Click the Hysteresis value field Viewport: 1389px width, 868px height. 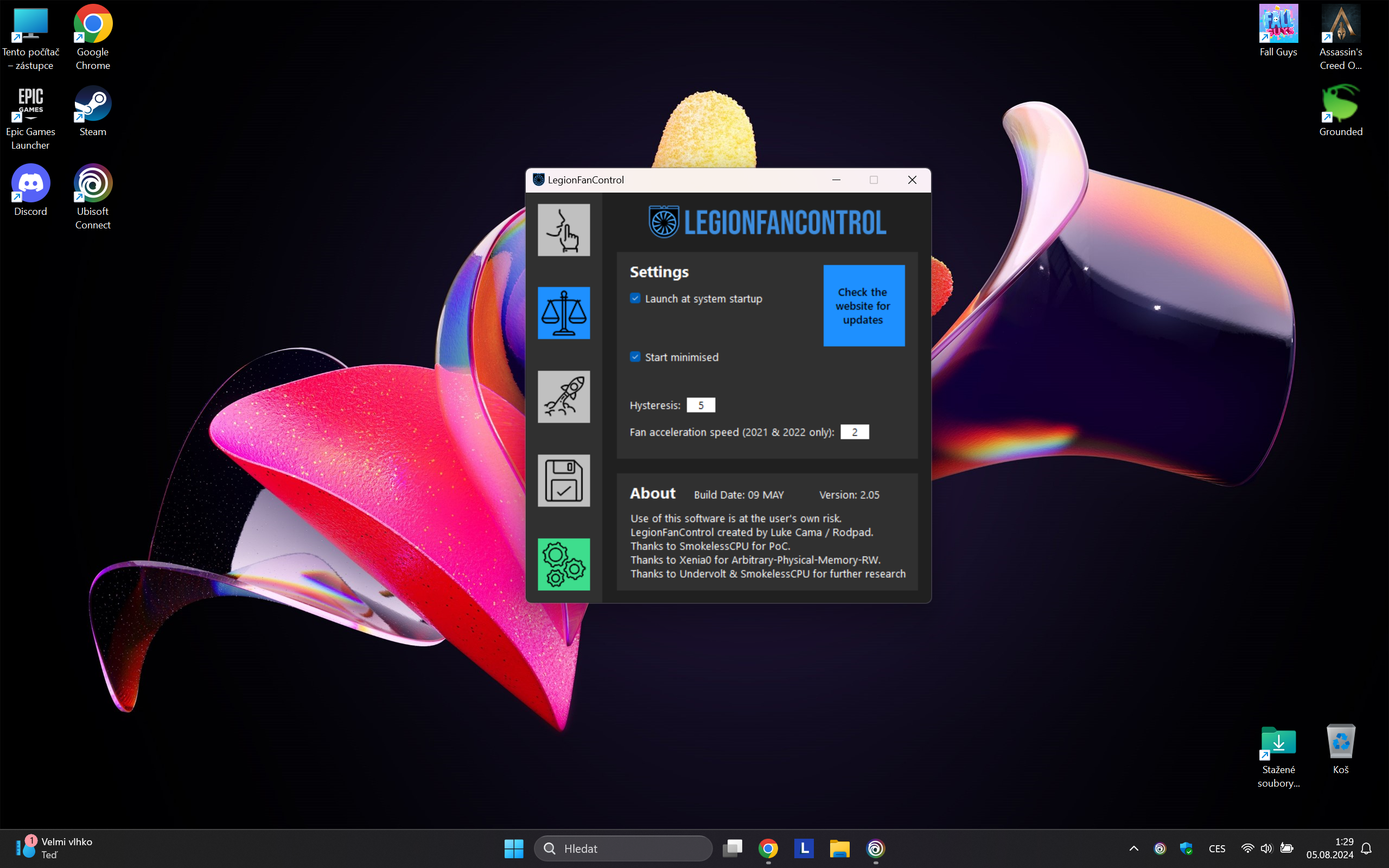(x=701, y=405)
